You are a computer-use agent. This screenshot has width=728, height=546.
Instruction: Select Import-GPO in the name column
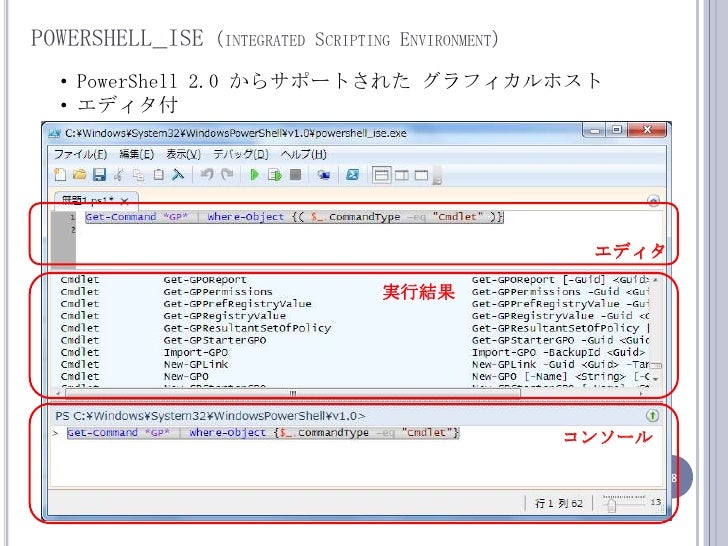(x=195, y=352)
